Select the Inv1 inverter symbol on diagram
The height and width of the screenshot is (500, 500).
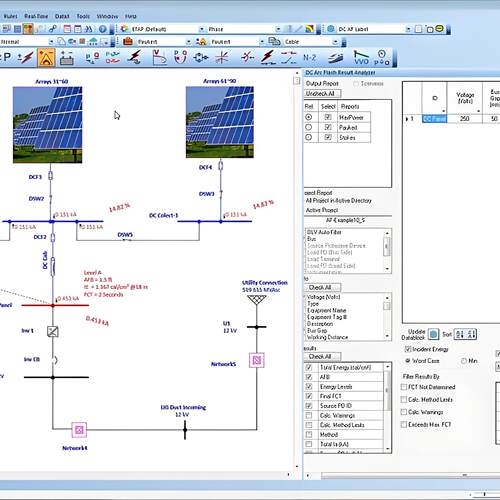[x=53, y=331]
